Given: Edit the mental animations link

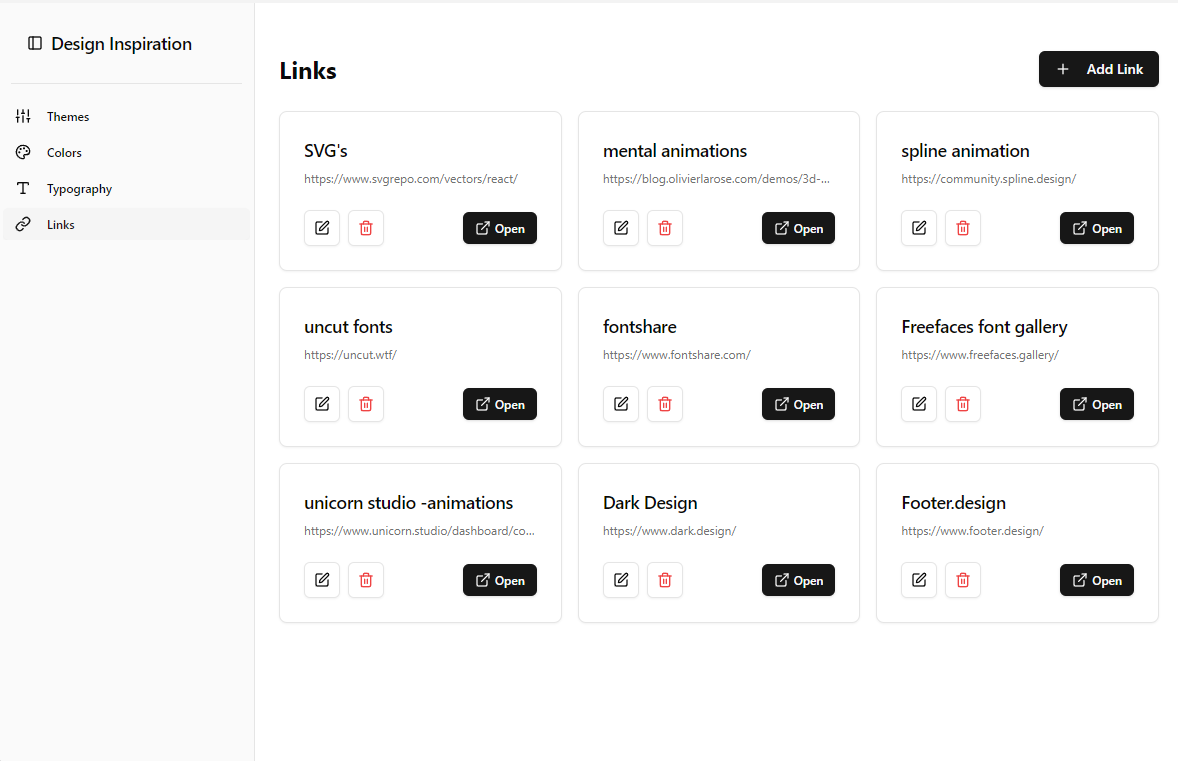Looking at the screenshot, I should 621,228.
